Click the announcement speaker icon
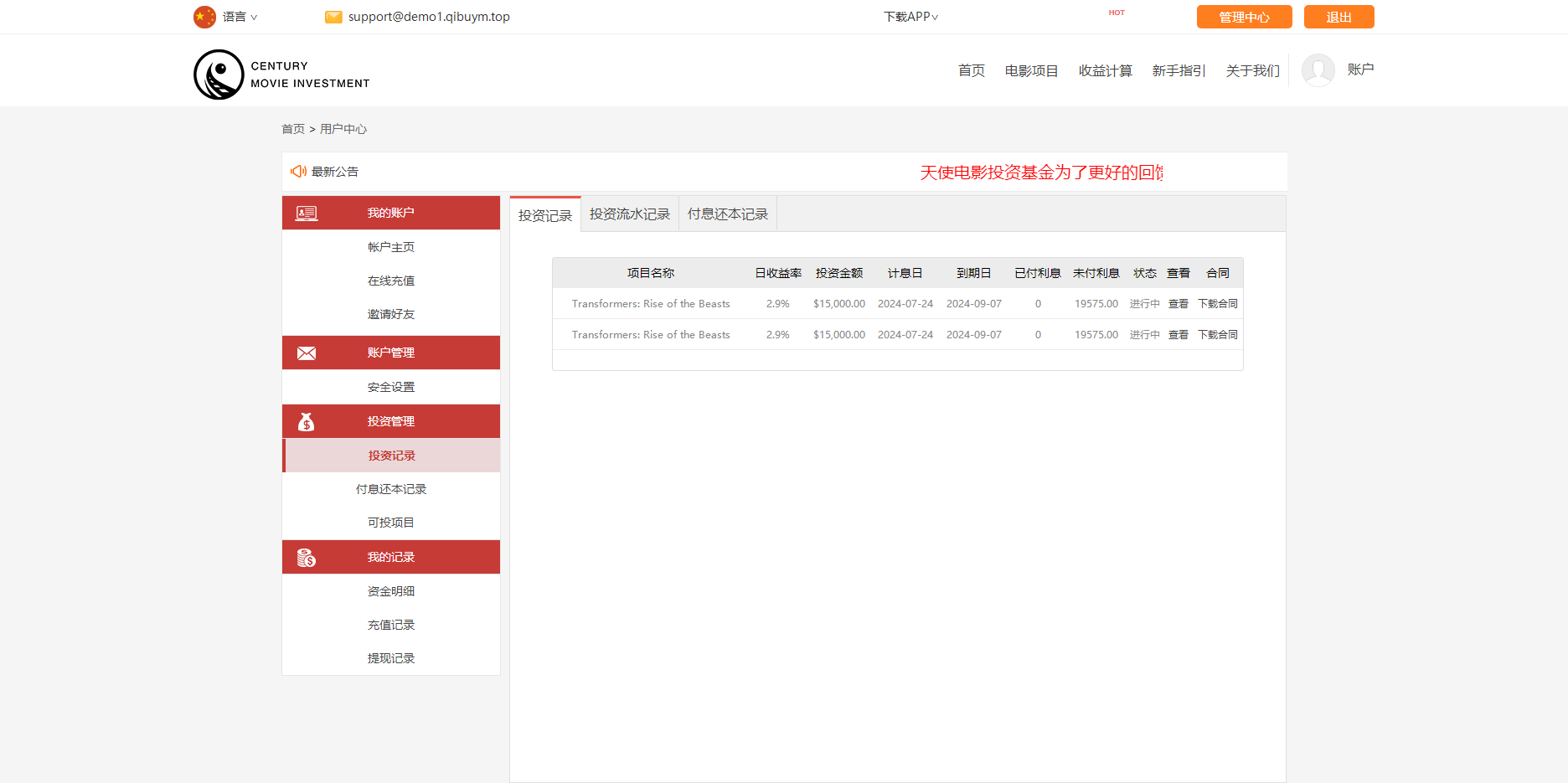1568x783 pixels. pos(298,172)
